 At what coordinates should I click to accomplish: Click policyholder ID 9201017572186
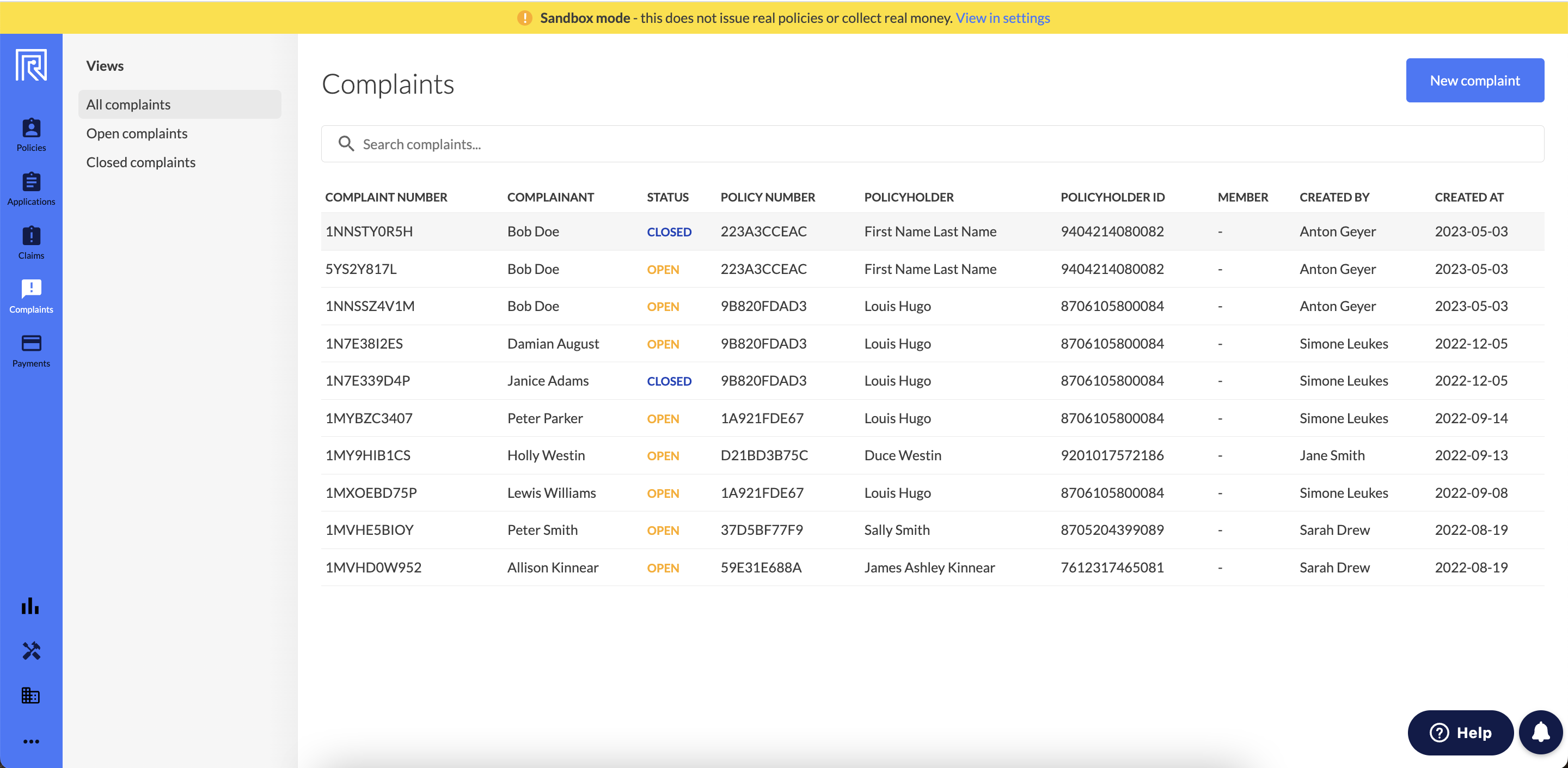(x=1112, y=455)
